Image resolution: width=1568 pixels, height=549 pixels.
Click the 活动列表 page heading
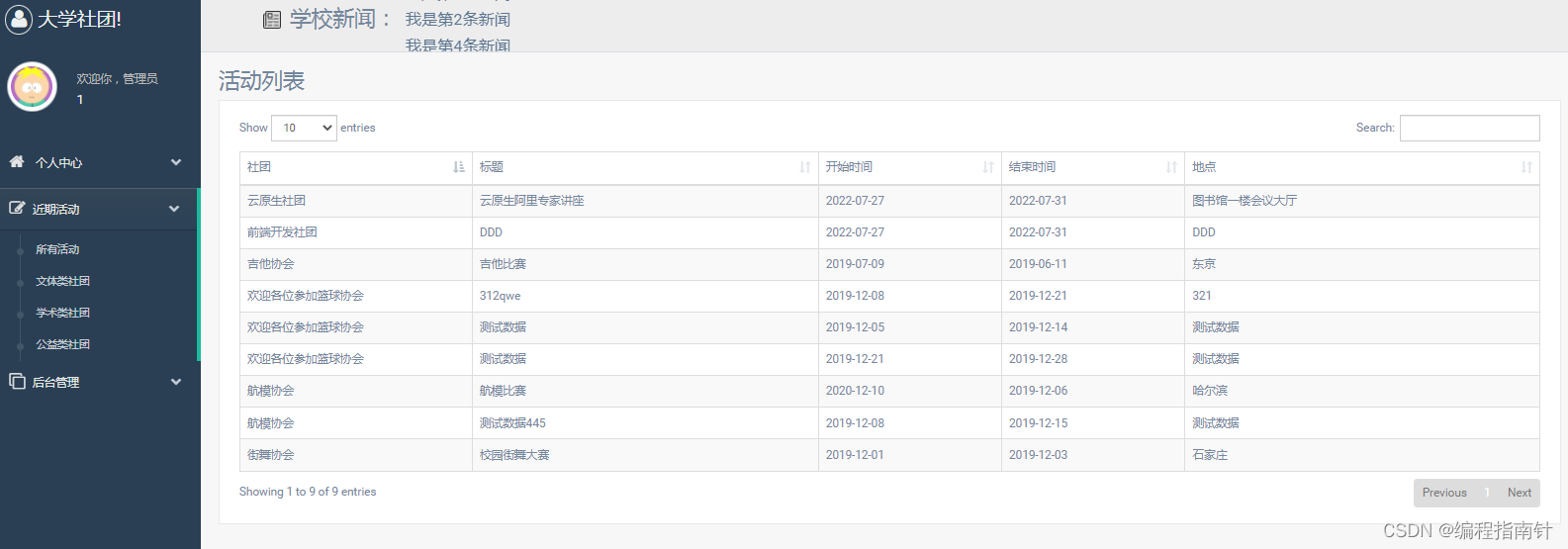point(261,81)
